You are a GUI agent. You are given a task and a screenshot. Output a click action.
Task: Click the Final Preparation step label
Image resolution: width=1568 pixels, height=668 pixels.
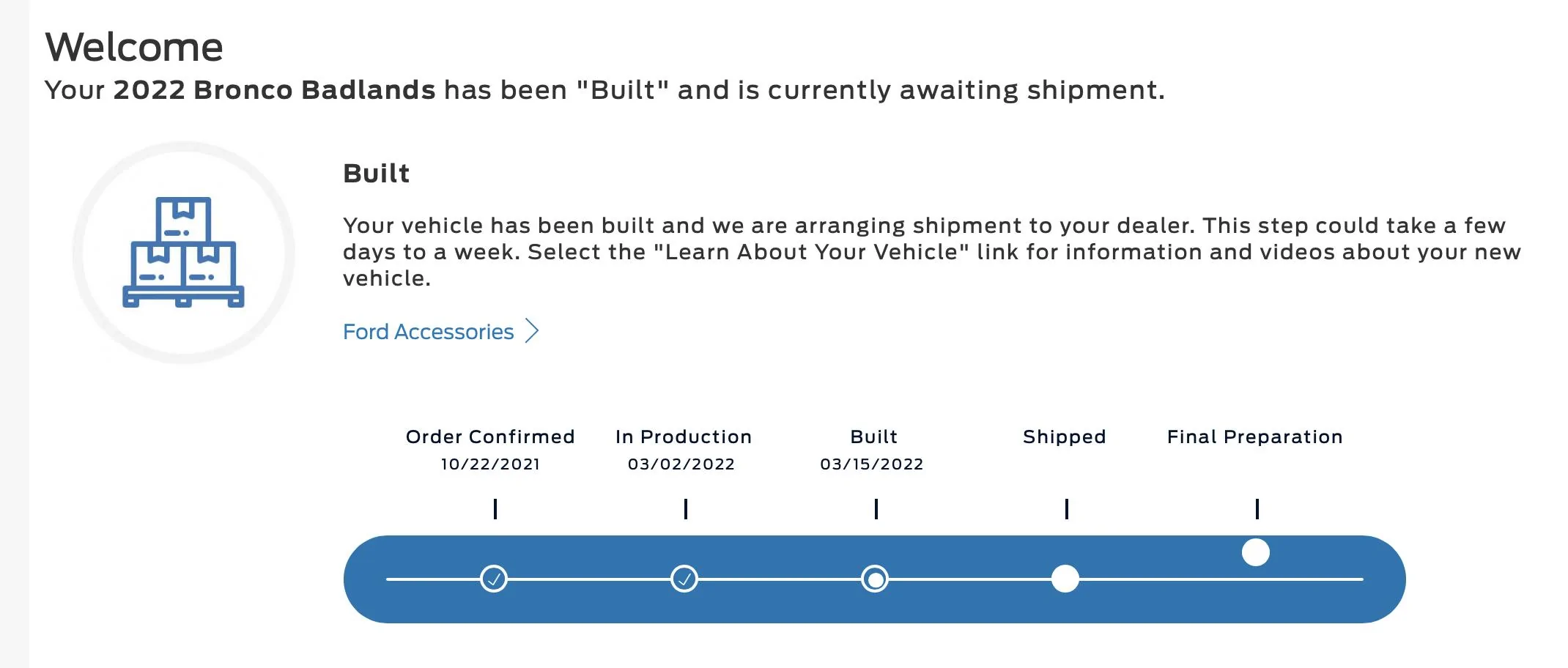[1255, 437]
